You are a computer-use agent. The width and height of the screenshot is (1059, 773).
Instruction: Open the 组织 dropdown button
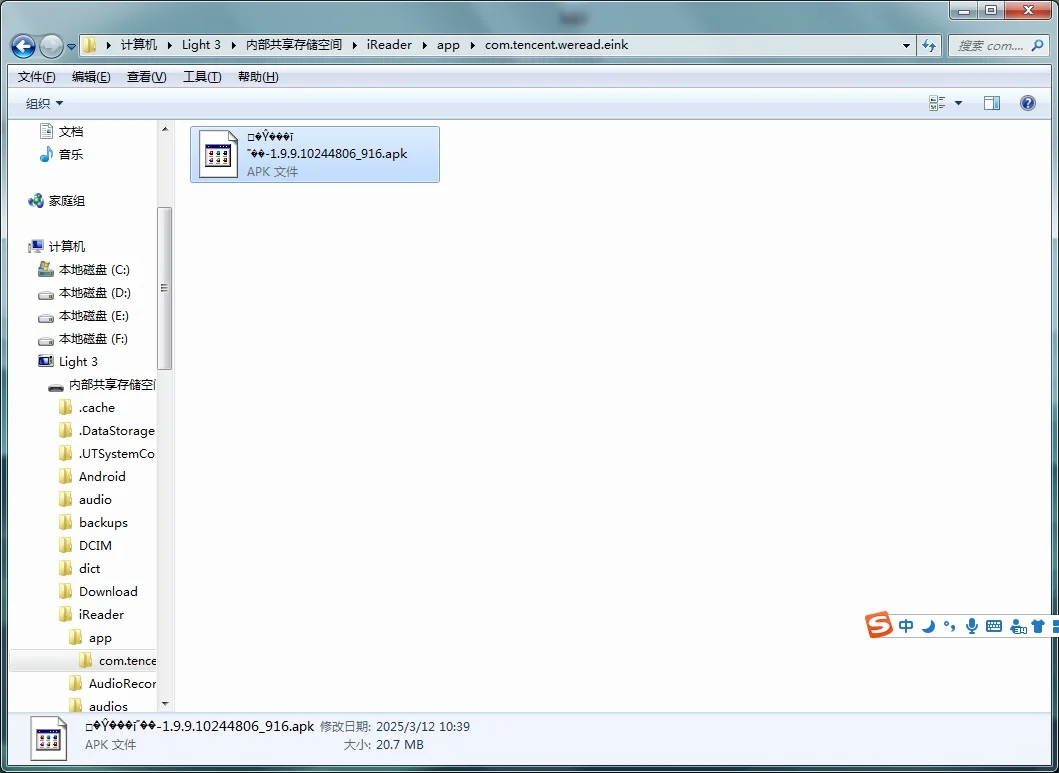[x=45, y=103]
